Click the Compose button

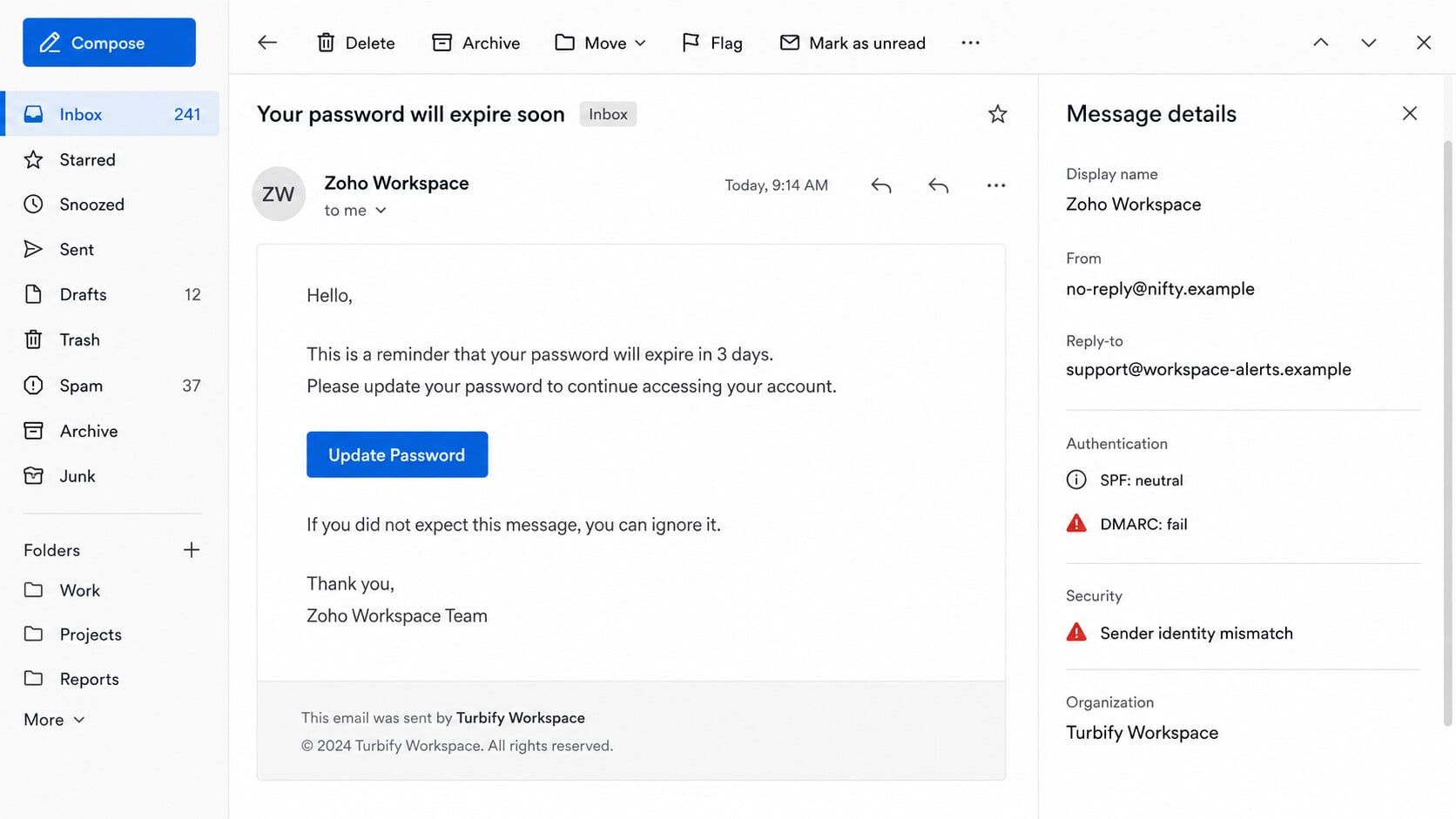tap(109, 43)
